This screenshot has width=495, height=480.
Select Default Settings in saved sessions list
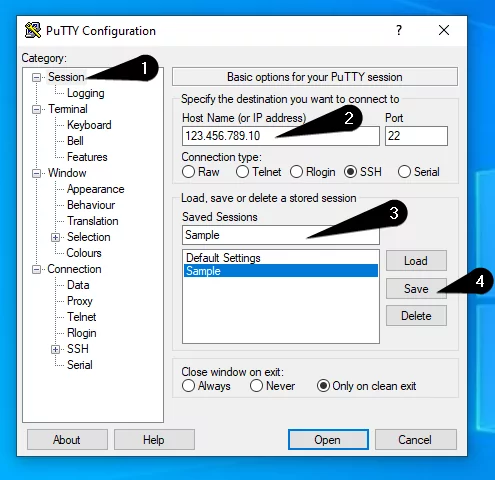(x=281, y=258)
